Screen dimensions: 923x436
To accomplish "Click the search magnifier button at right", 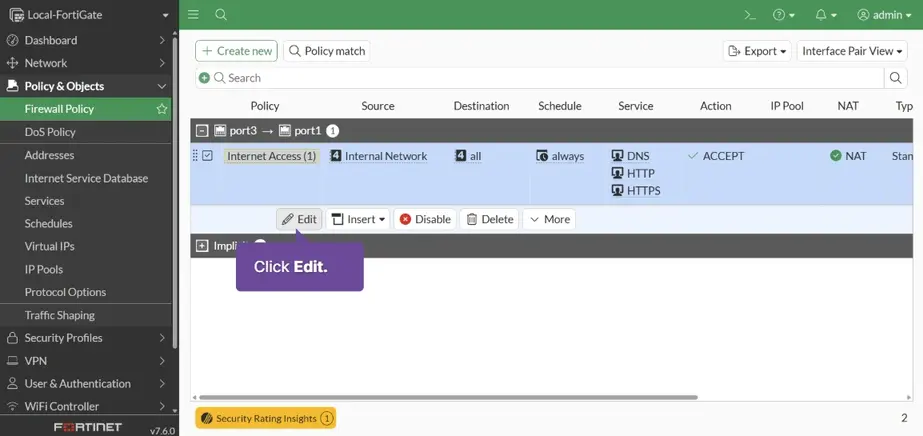I will point(895,78).
